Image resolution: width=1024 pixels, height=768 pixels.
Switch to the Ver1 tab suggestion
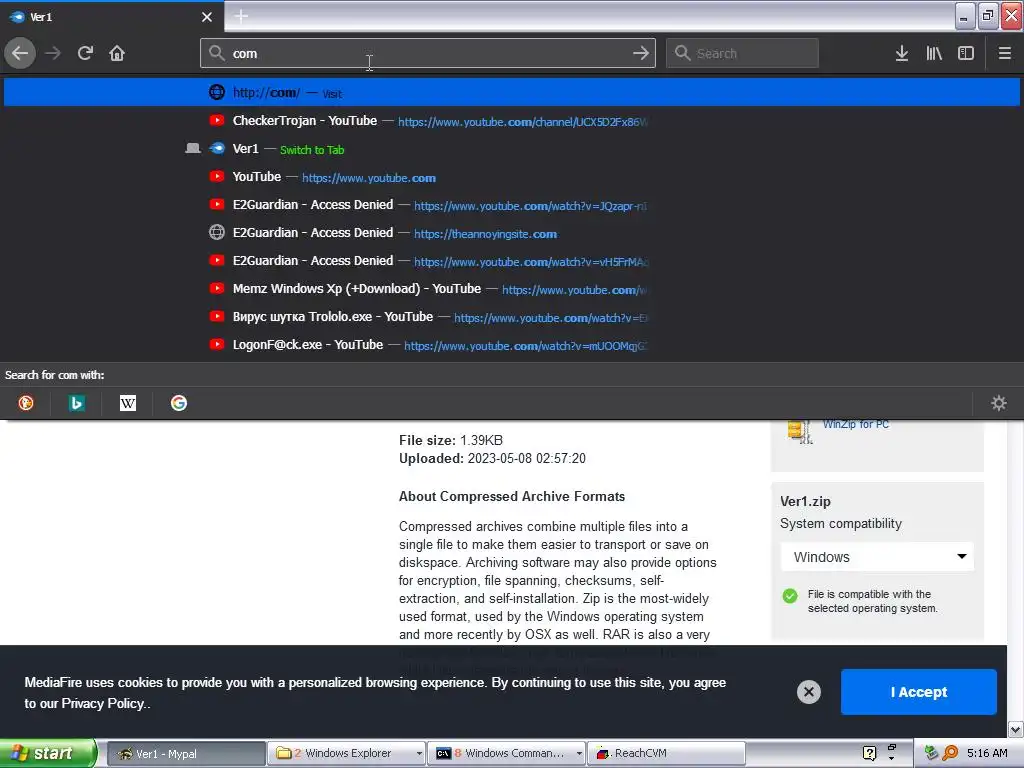(512, 149)
